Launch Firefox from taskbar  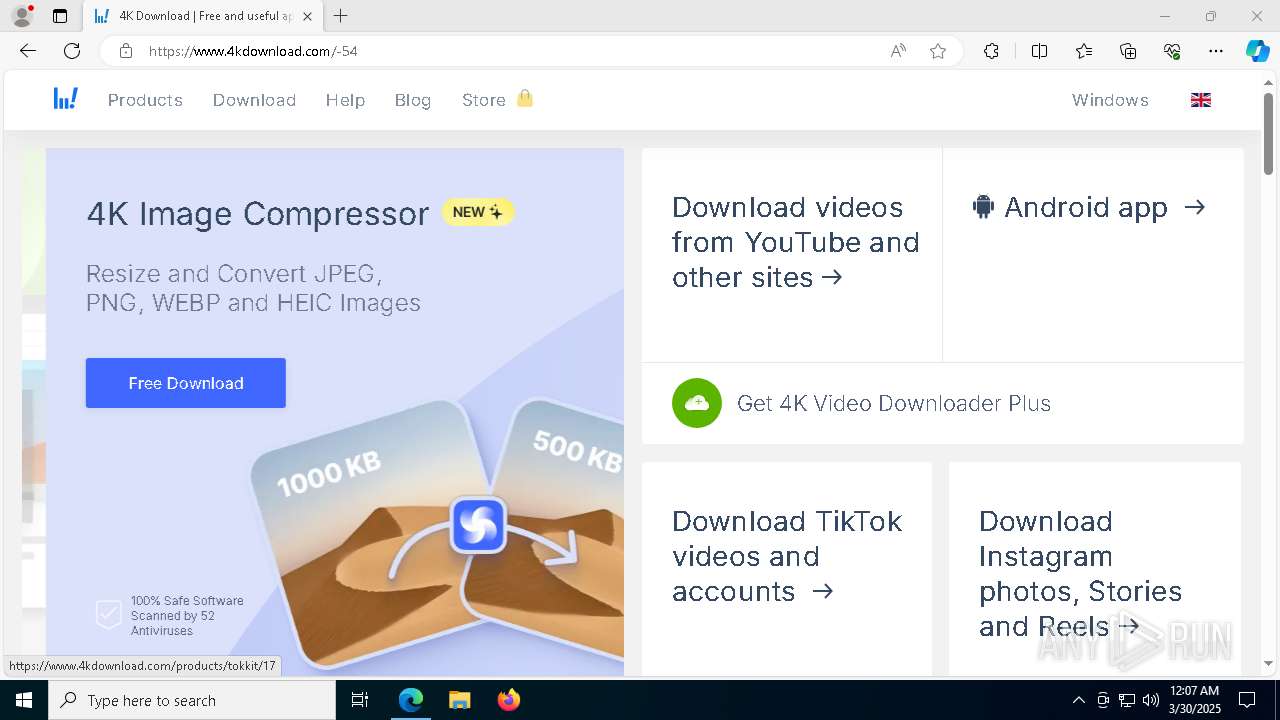tap(508, 700)
